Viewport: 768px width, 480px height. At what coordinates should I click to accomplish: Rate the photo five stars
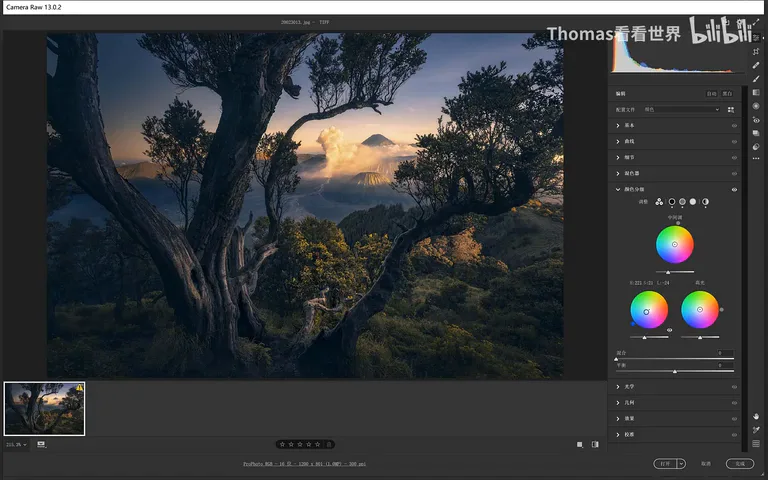317,445
